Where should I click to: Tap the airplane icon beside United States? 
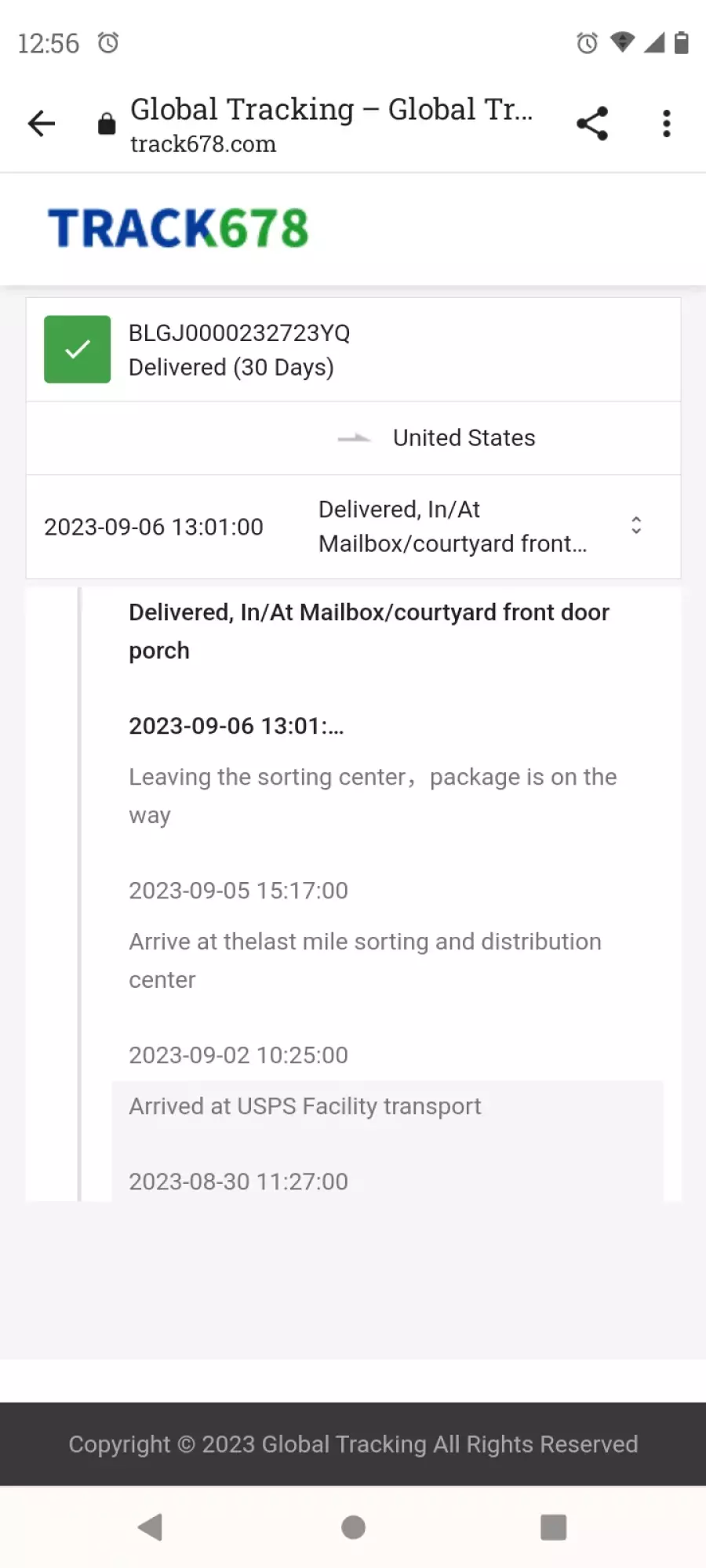tap(354, 438)
